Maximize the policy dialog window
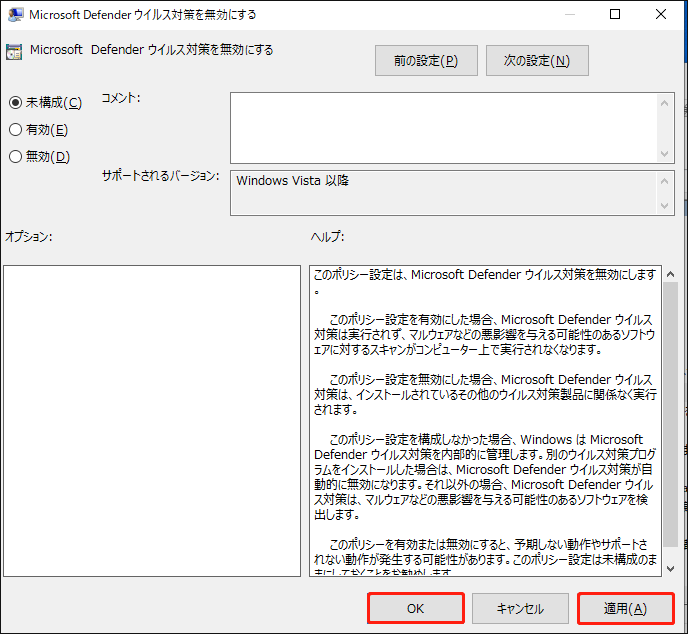 pos(615,14)
